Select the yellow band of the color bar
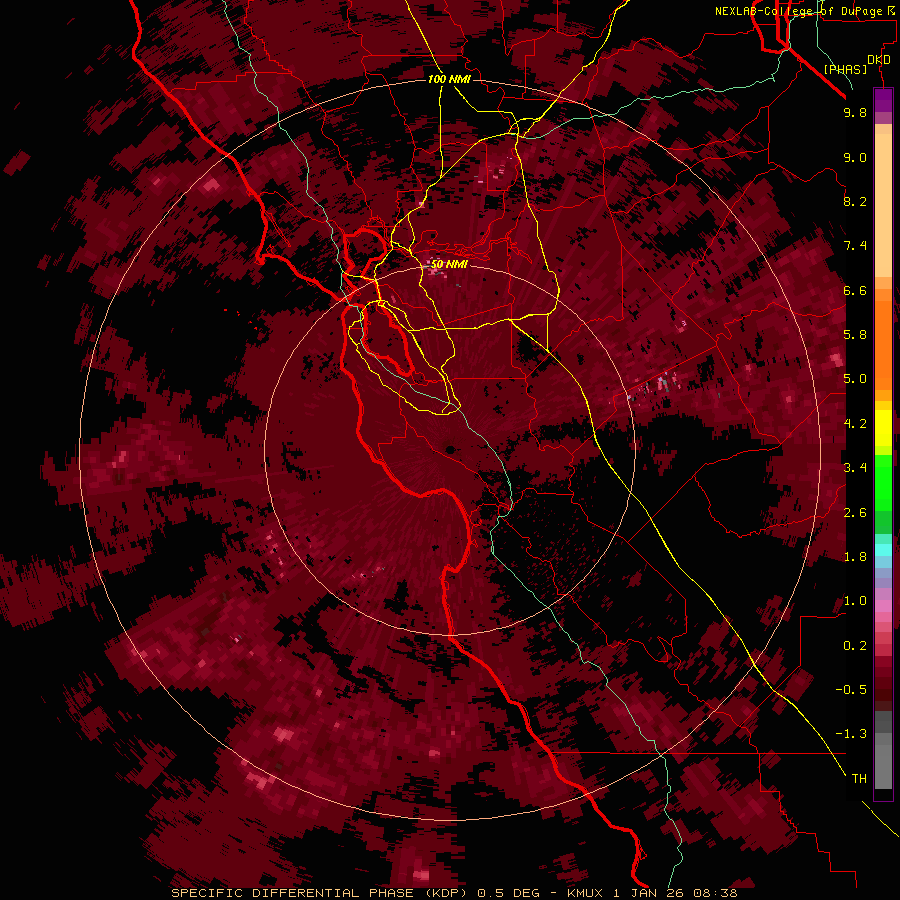 click(x=883, y=428)
